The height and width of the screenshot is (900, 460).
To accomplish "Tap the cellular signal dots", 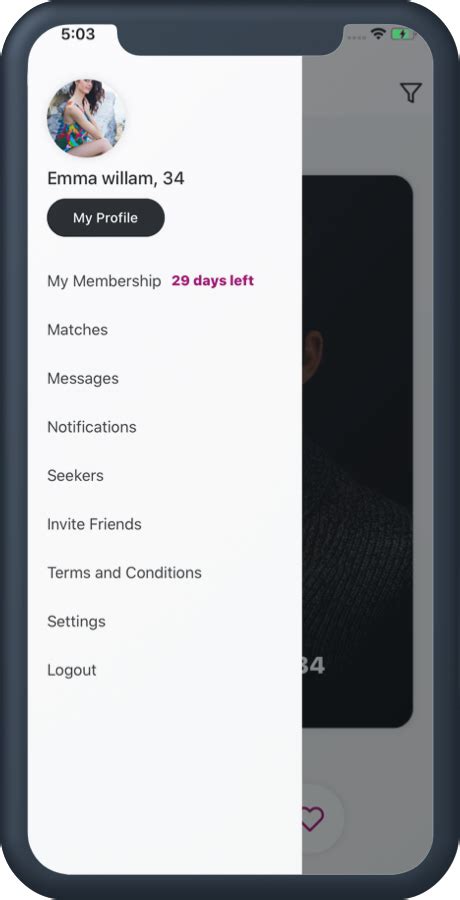I will pos(357,37).
